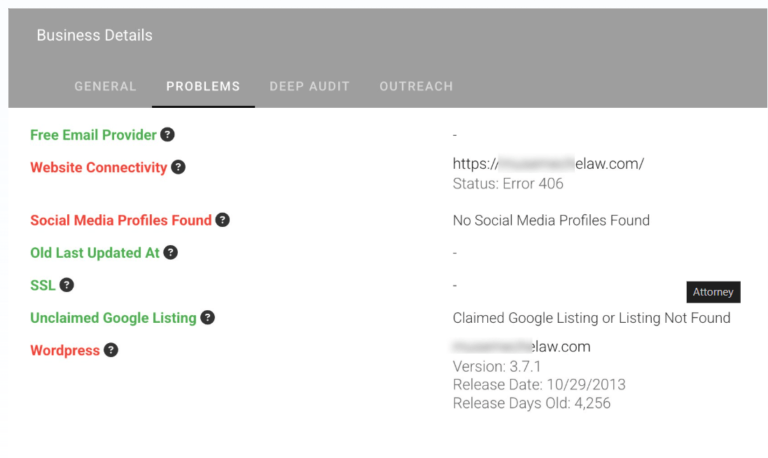768x458 pixels.
Task: Open the https website URL link
Action: (548, 164)
